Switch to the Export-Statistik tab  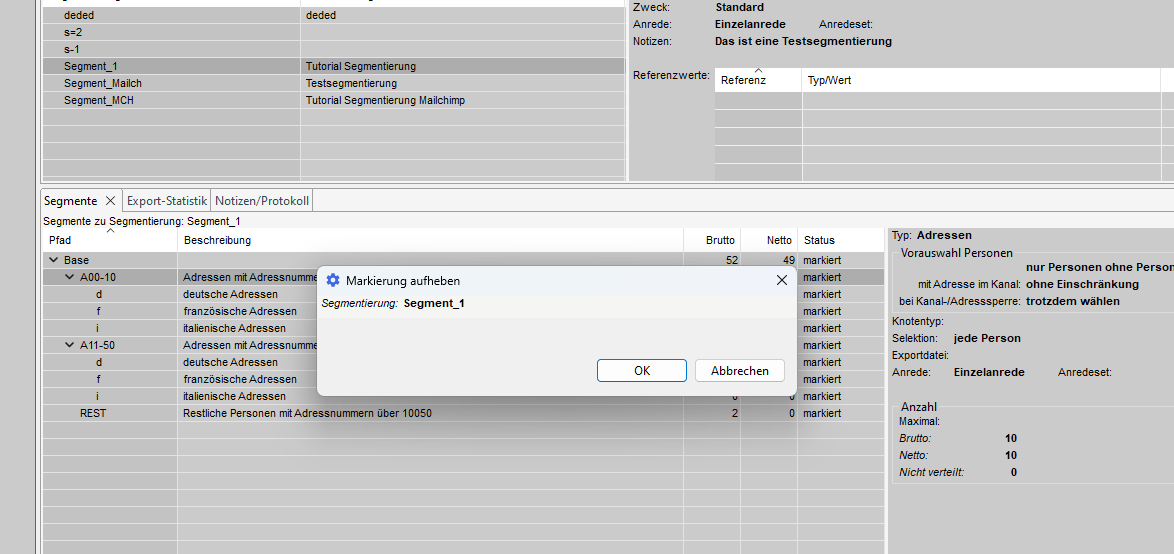[x=167, y=201]
